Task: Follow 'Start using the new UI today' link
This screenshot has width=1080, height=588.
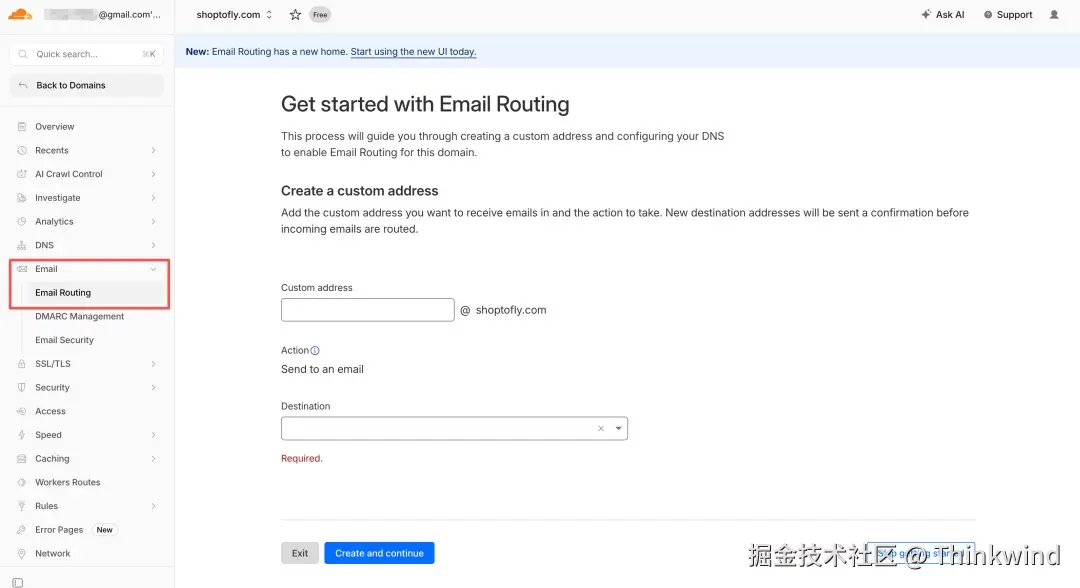Action: [413, 52]
